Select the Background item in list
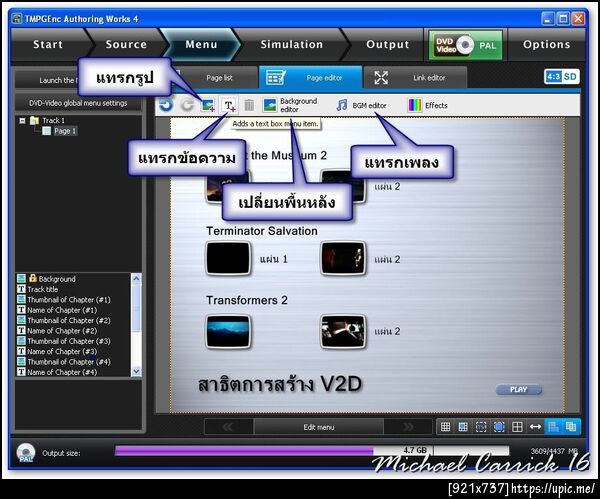Viewport: 600px width, 499px height. point(57,279)
